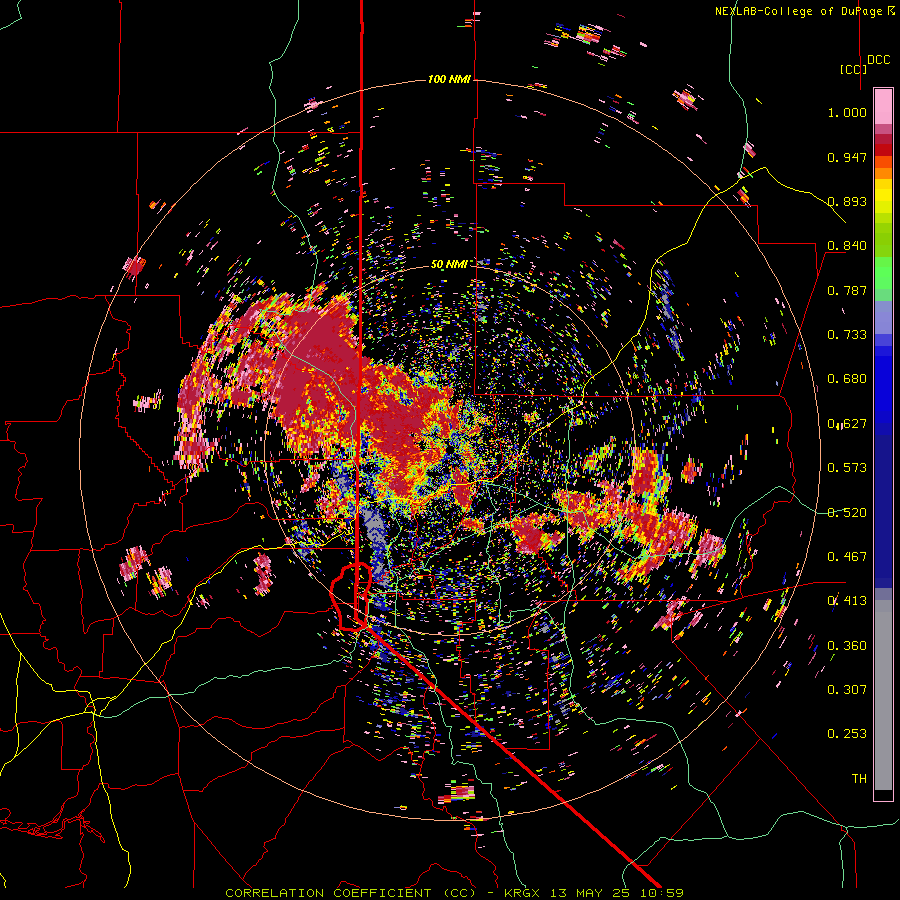Screen dimensions: 900x900
Task: Pick the orange swatch on the color scale
Action: 883,173
